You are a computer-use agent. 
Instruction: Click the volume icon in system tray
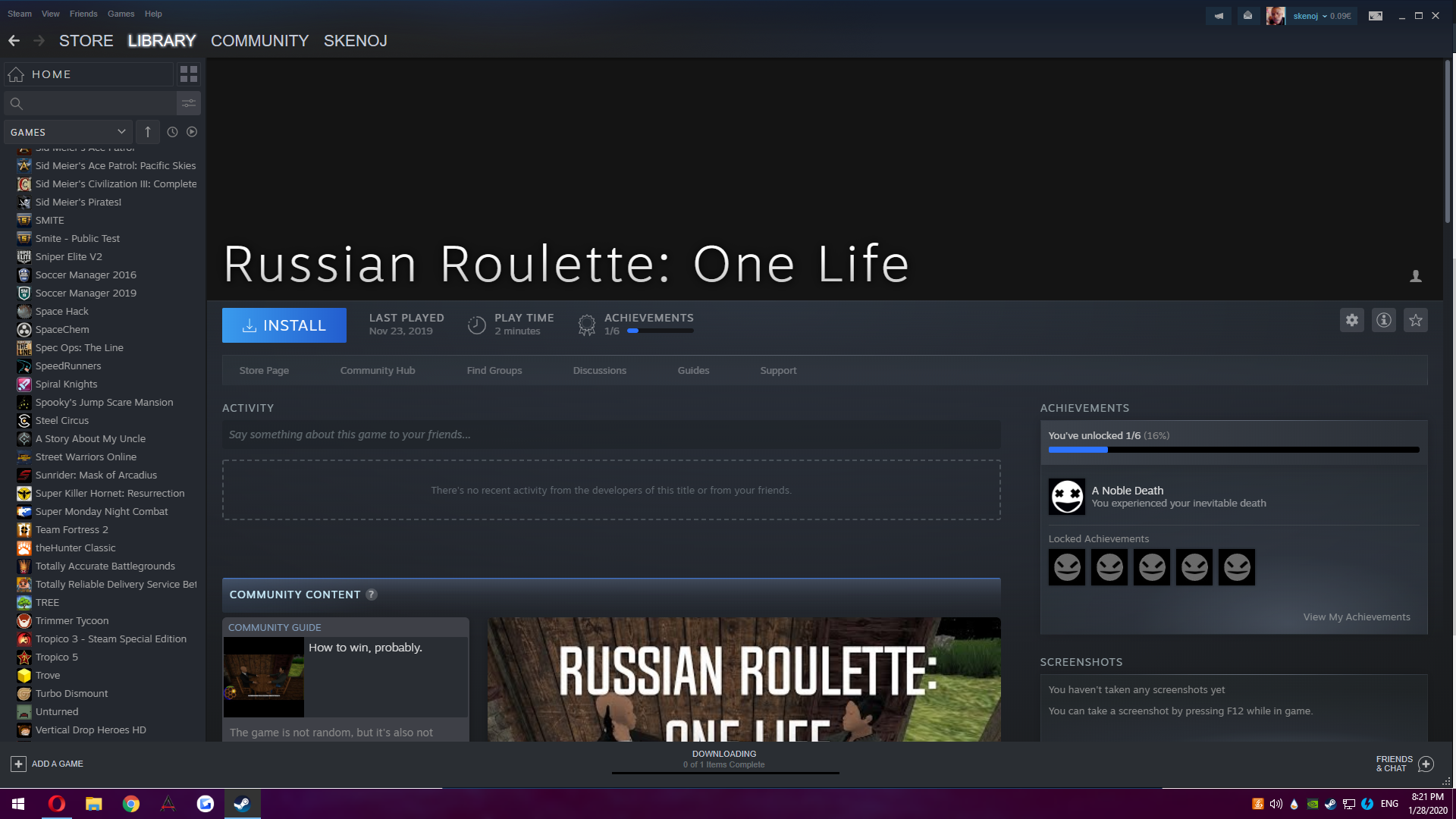pyautogui.click(x=1276, y=804)
